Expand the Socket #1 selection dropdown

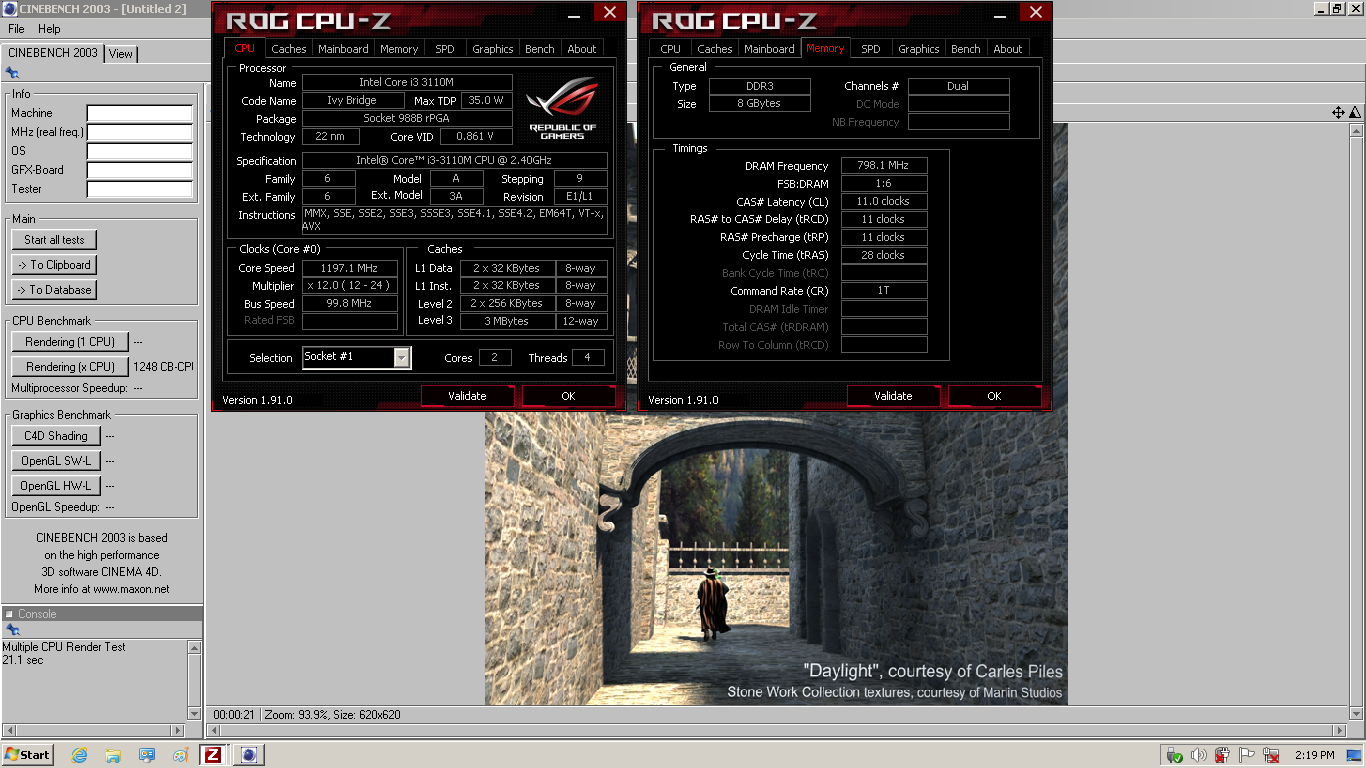[x=402, y=357]
